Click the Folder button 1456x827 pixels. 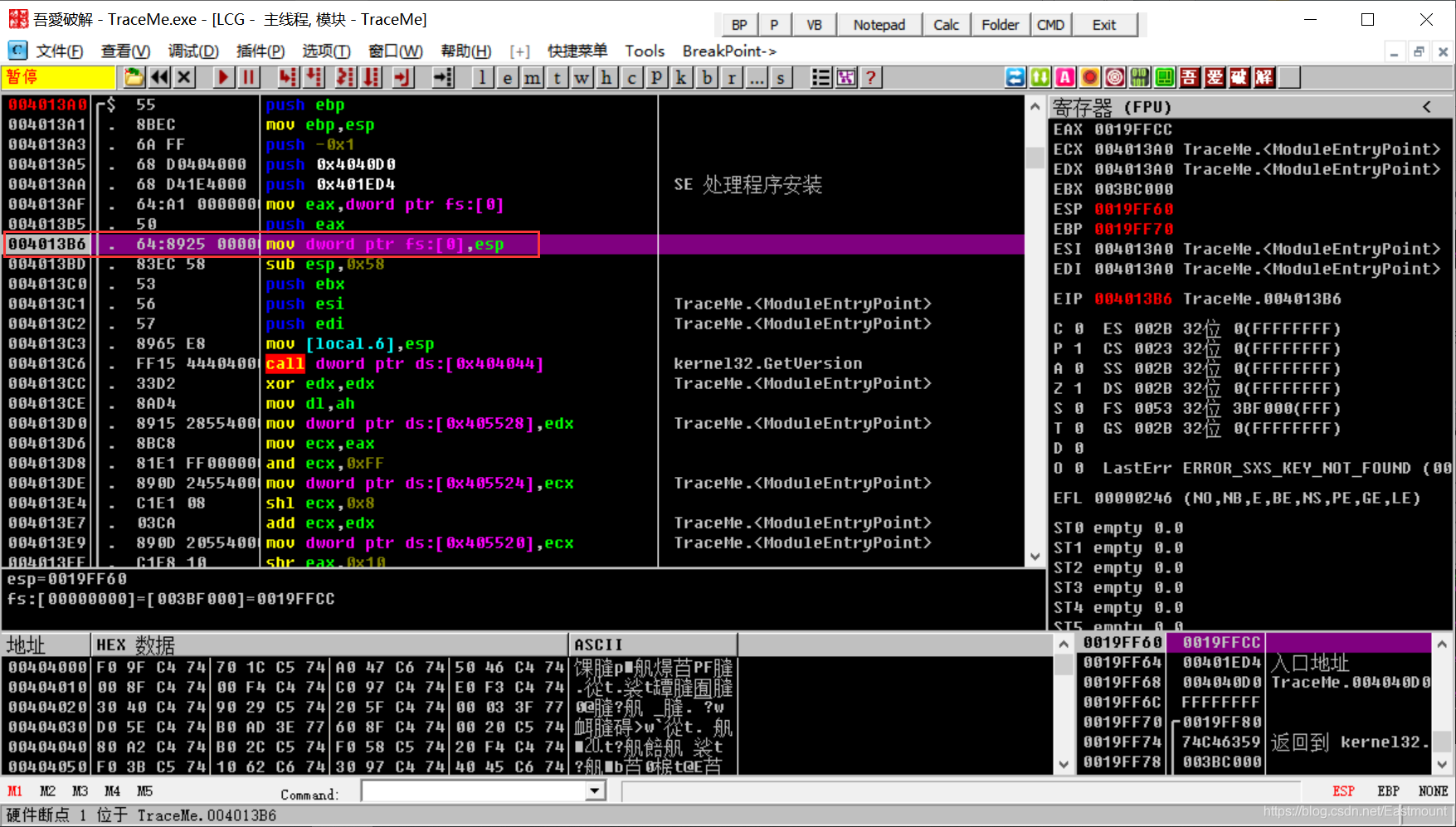pyautogui.click(x=1000, y=25)
